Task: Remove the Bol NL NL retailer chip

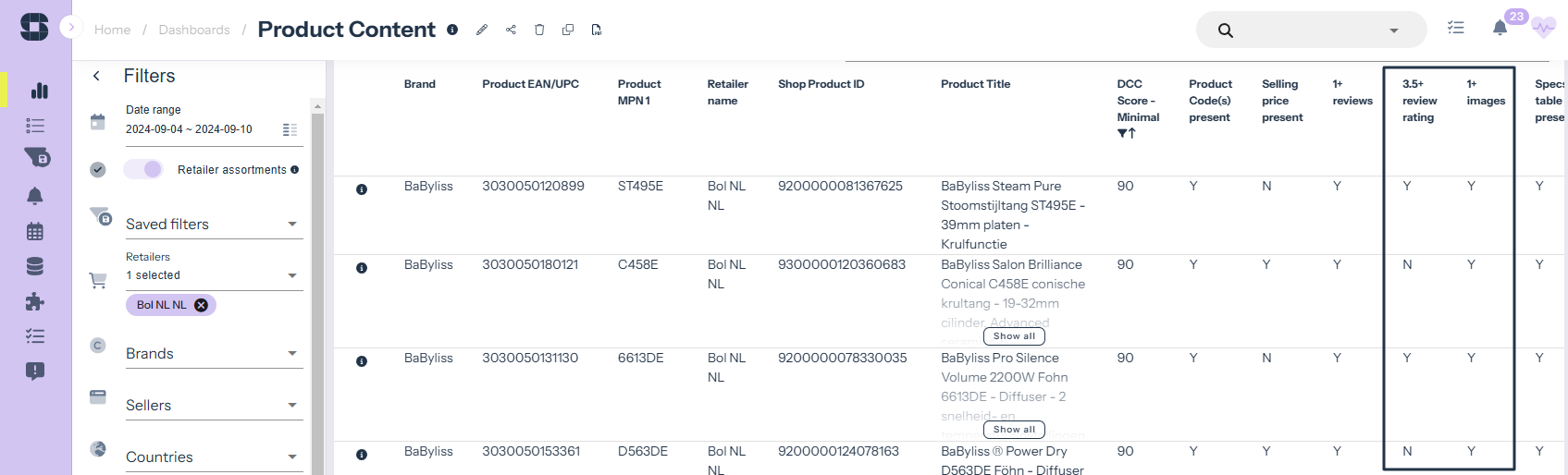Action: (201, 305)
